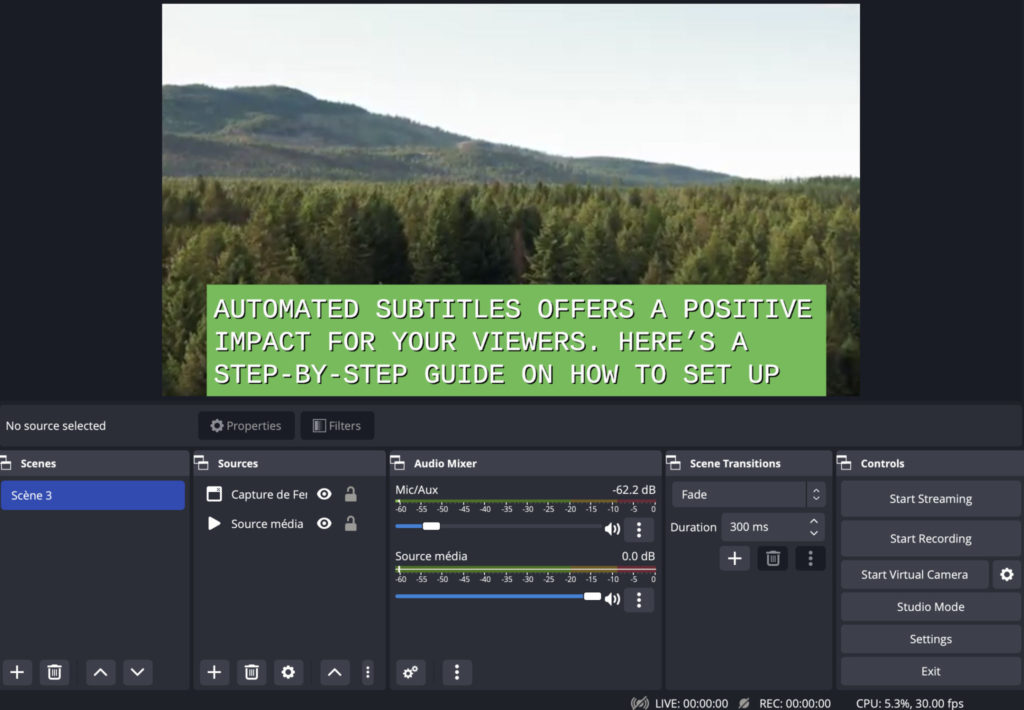This screenshot has height=710, width=1024.
Task: Click the Start Streaming button
Action: [930, 498]
